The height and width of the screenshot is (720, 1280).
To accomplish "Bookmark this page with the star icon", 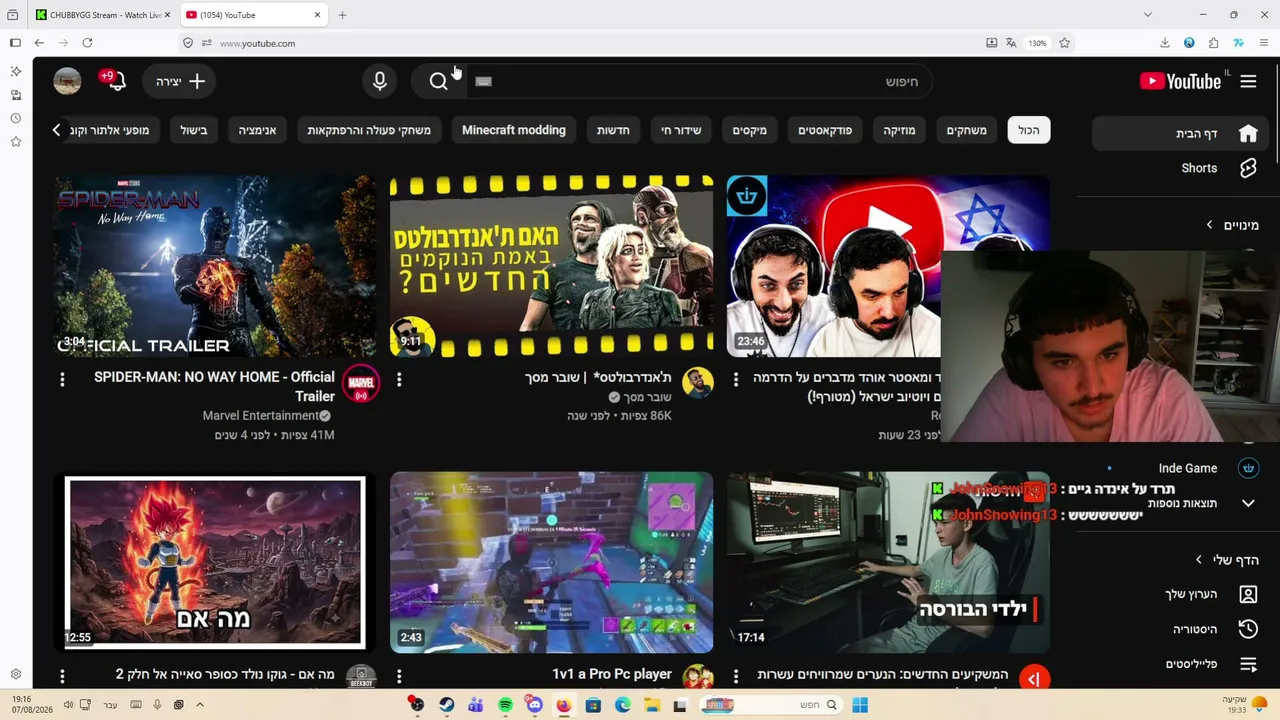I will [1064, 43].
